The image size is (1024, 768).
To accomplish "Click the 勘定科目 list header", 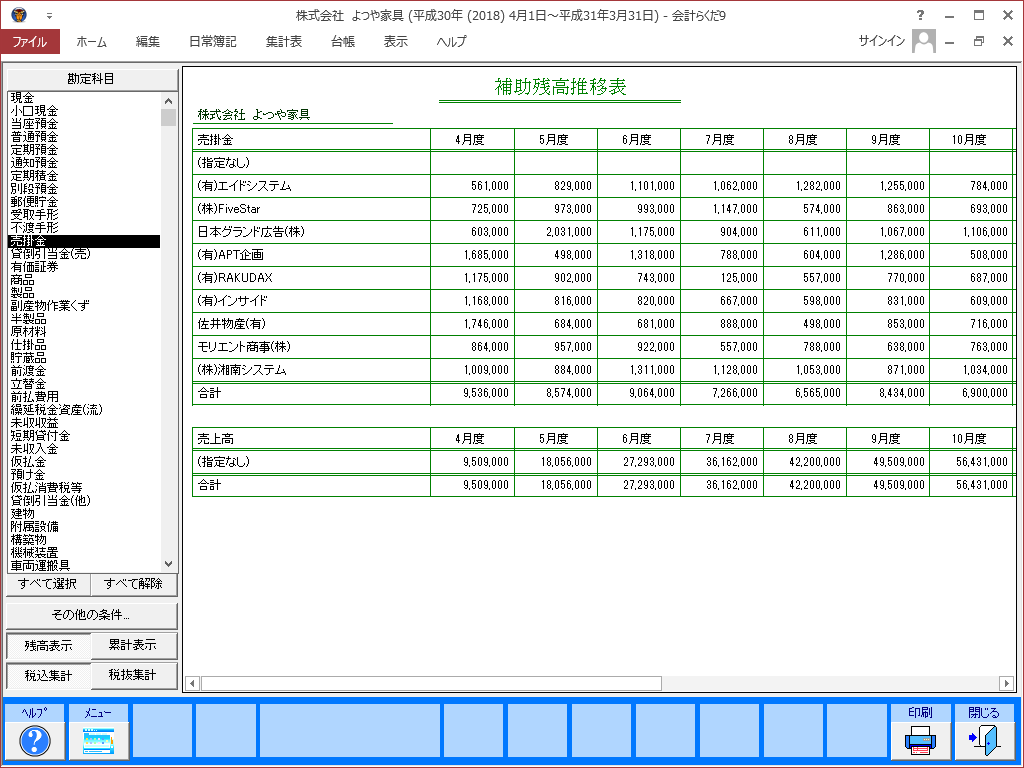I will point(91,79).
